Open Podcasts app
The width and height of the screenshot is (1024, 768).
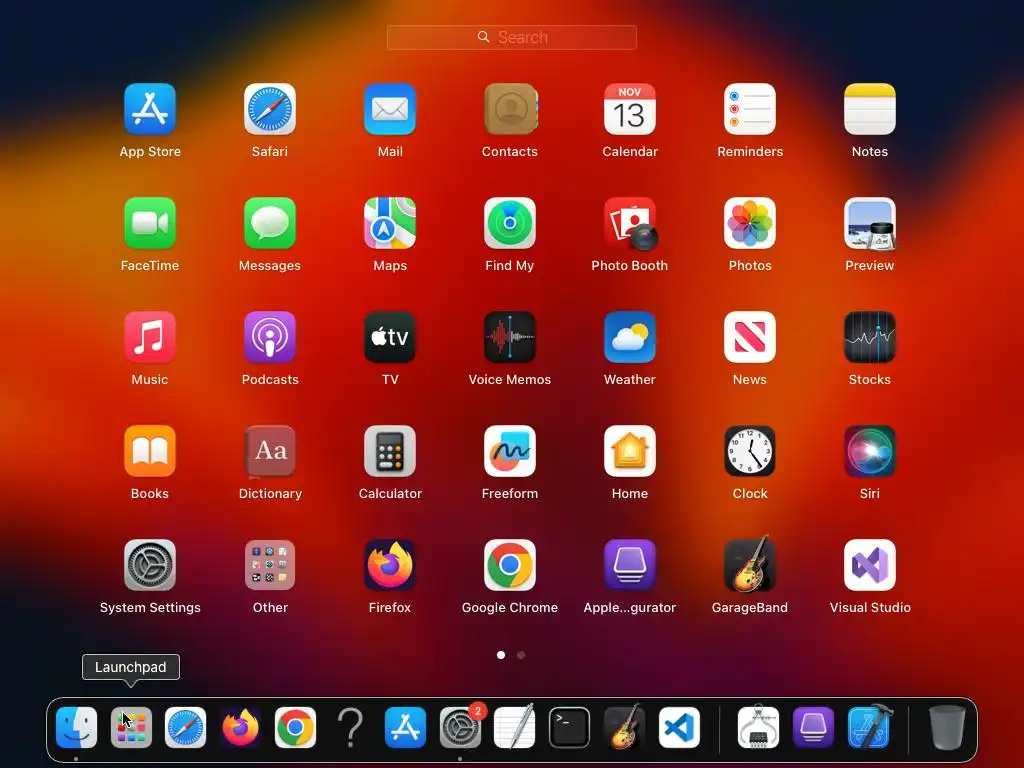click(270, 337)
